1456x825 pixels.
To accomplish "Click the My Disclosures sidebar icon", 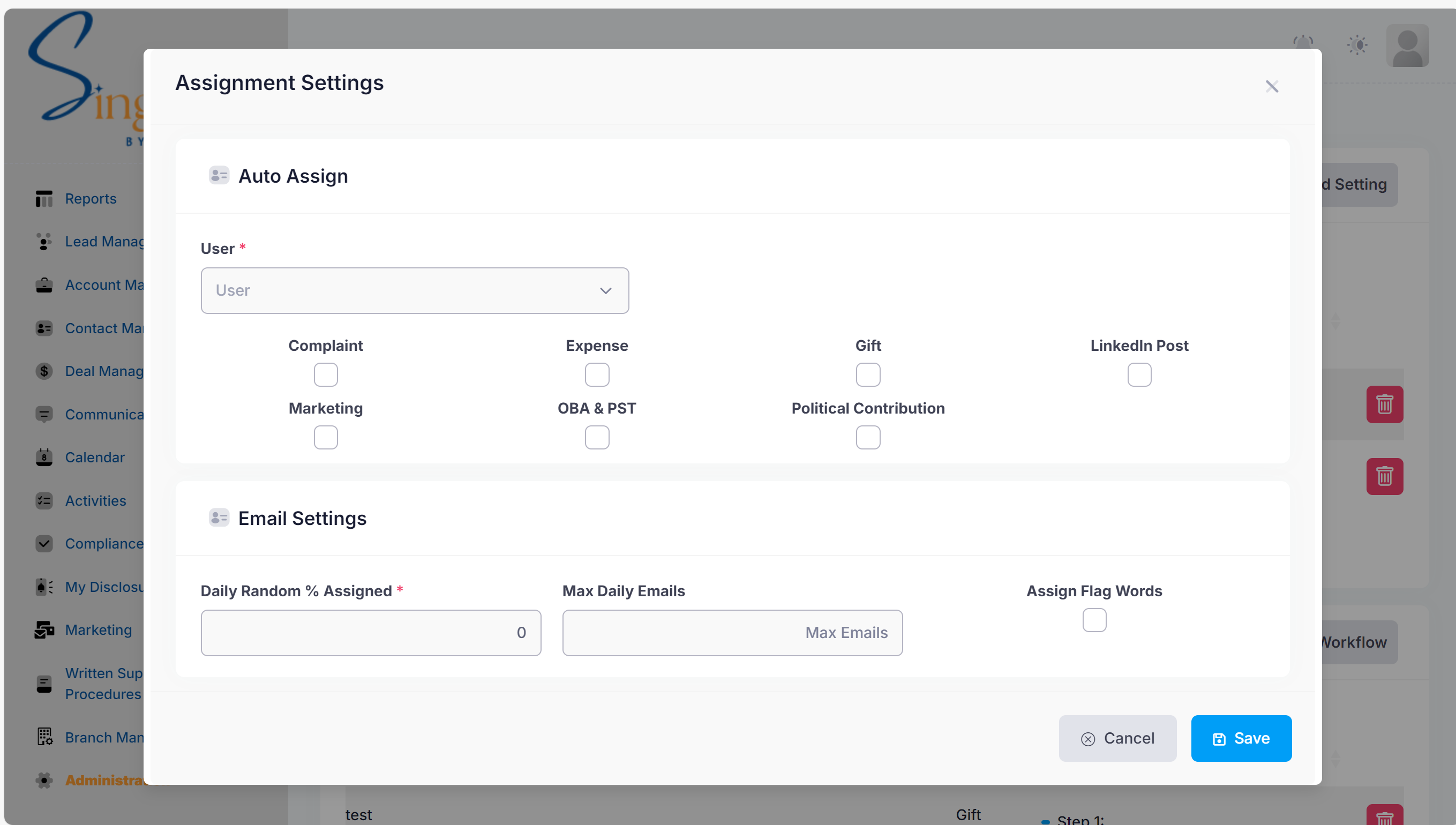I will point(44,587).
